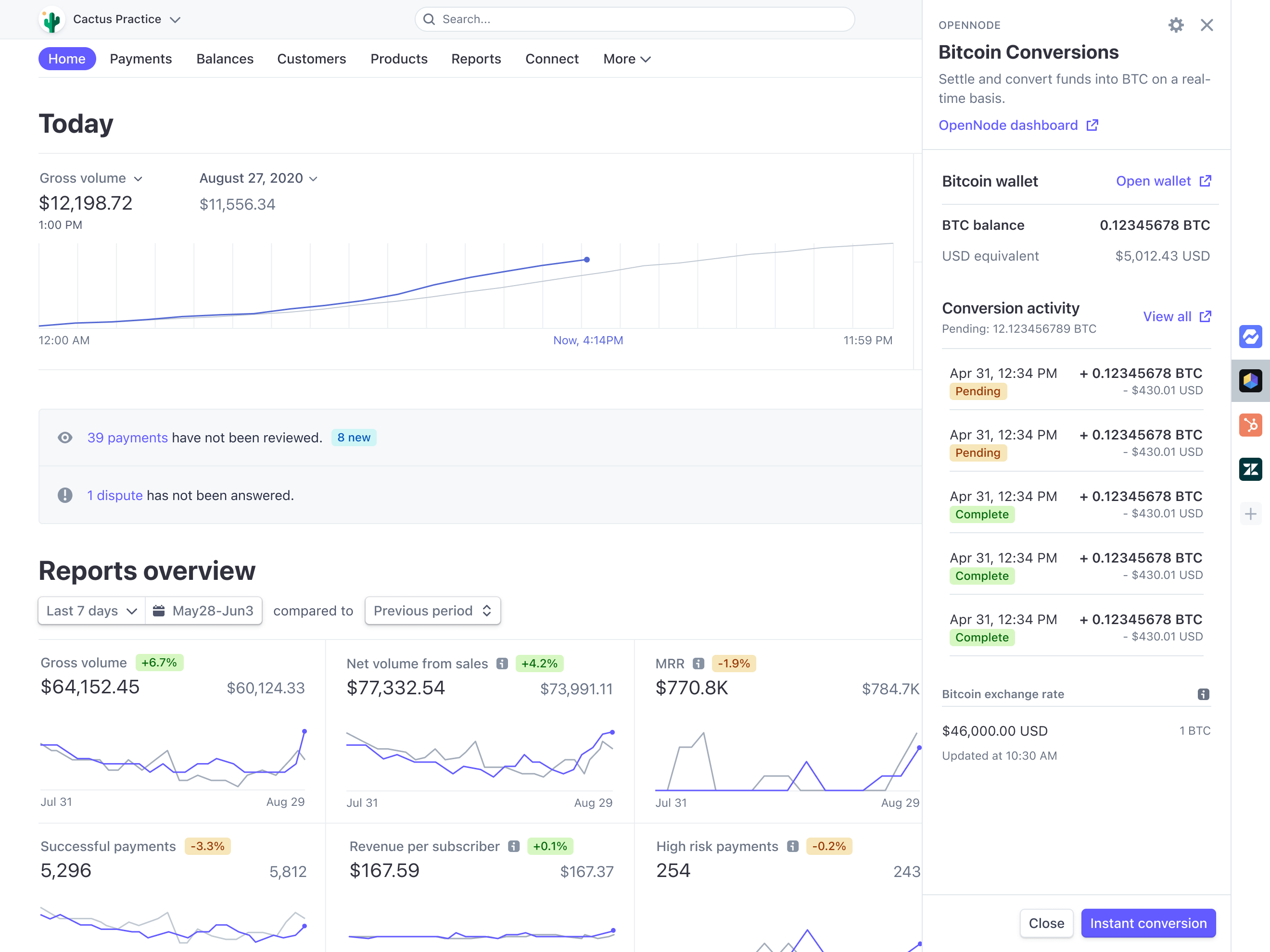Screen dimensions: 1270x952
Task: Open the Gross volume metric dropdown
Action: pyautogui.click(x=91, y=178)
